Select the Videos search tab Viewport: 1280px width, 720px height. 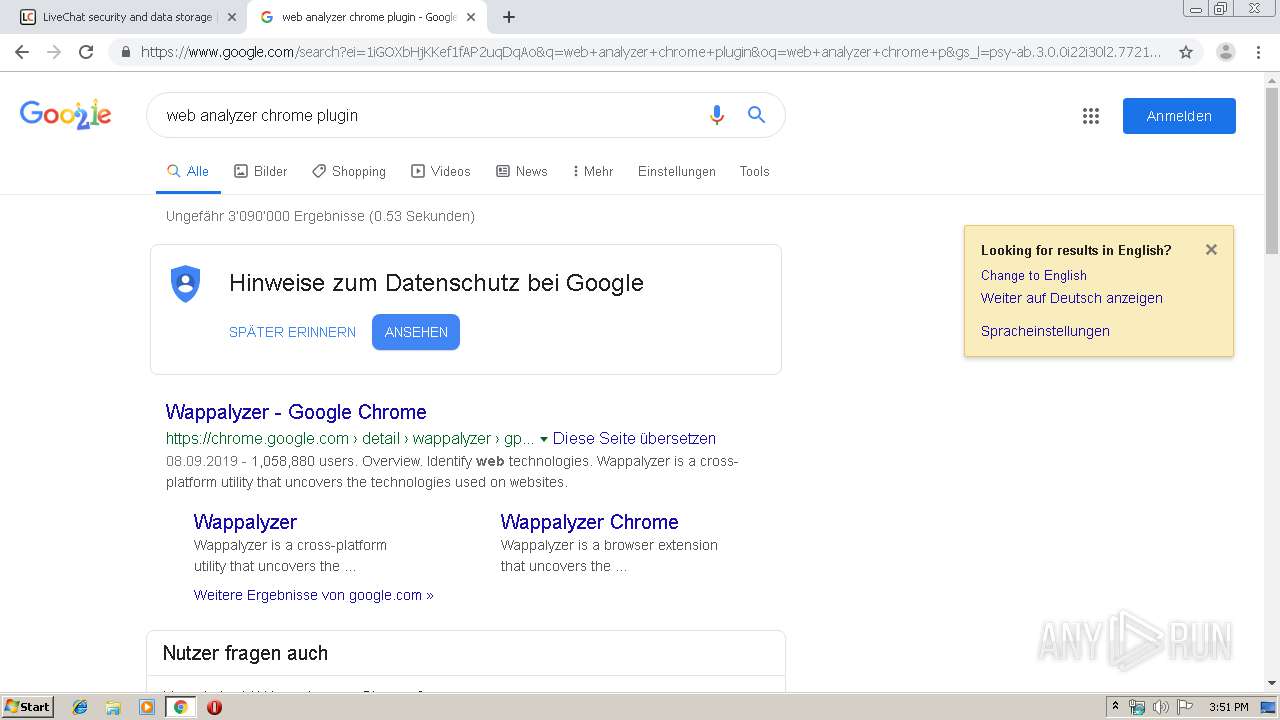coord(441,171)
